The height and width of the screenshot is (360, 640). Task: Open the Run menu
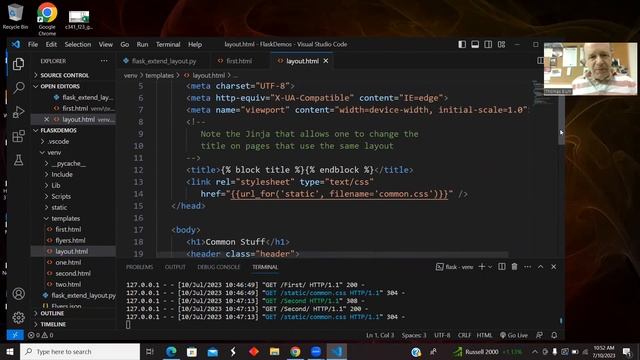click(142, 44)
